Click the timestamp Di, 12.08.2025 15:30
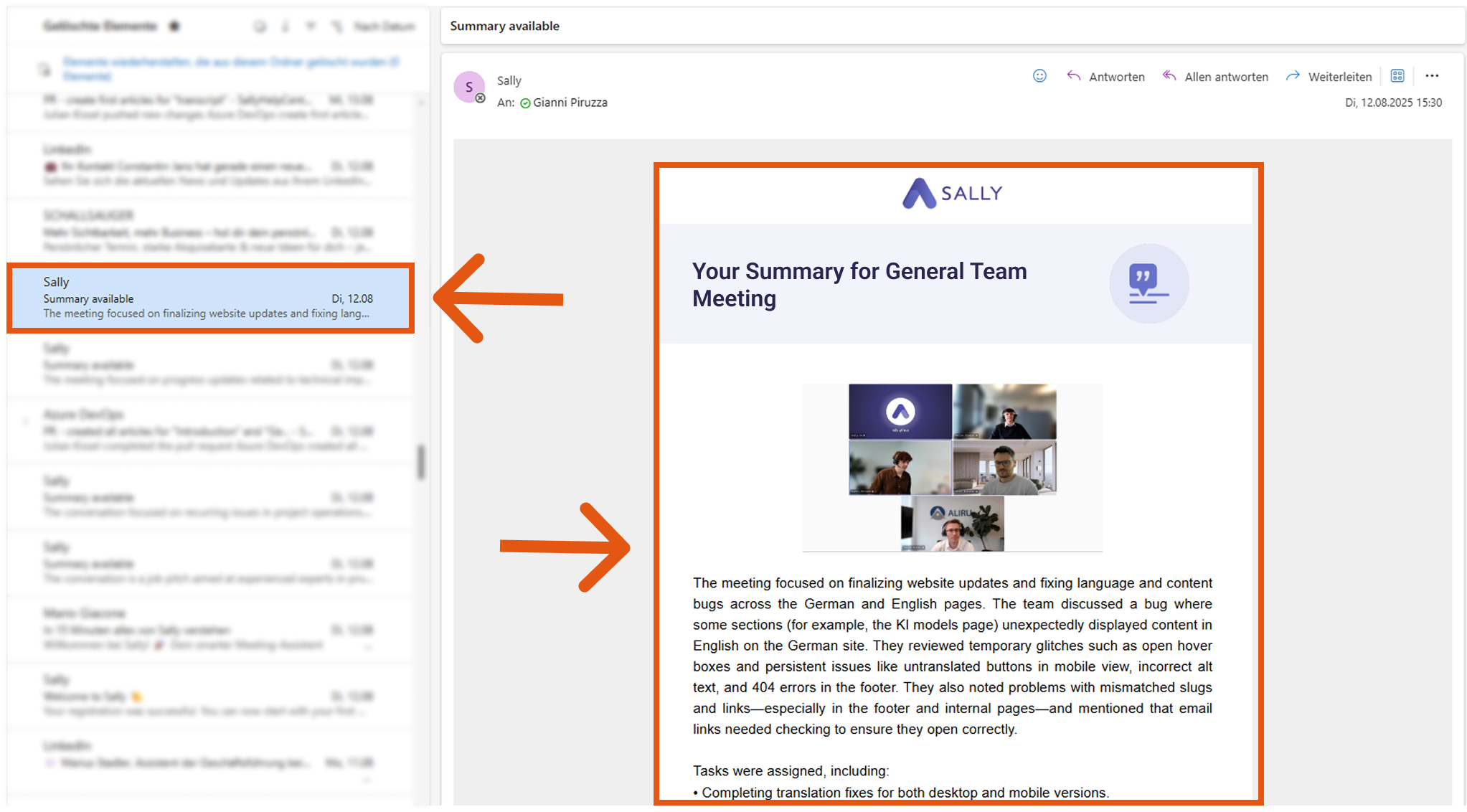Image resolution: width=1467 pixels, height=812 pixels. tap(1393, 103)
